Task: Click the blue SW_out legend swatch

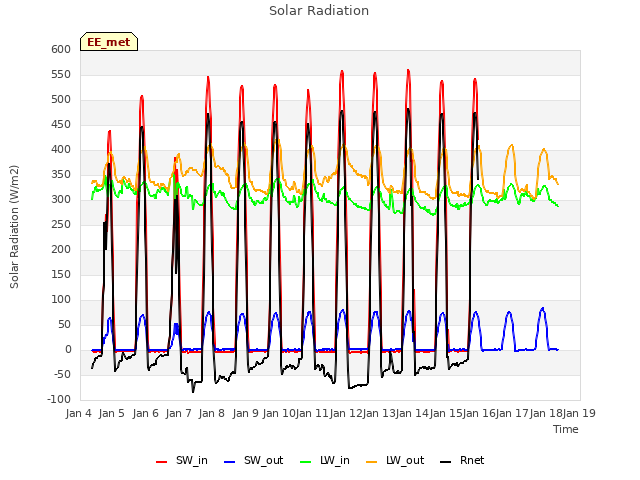Action: (230, 462)
